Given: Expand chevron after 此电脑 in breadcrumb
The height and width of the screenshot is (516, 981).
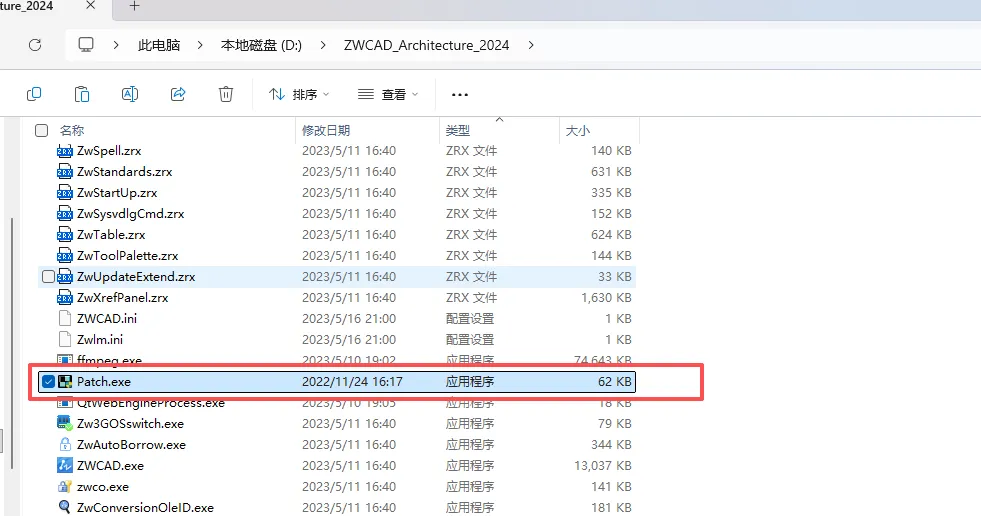Looking at the screenshot, I should click(x=200, y=45).
